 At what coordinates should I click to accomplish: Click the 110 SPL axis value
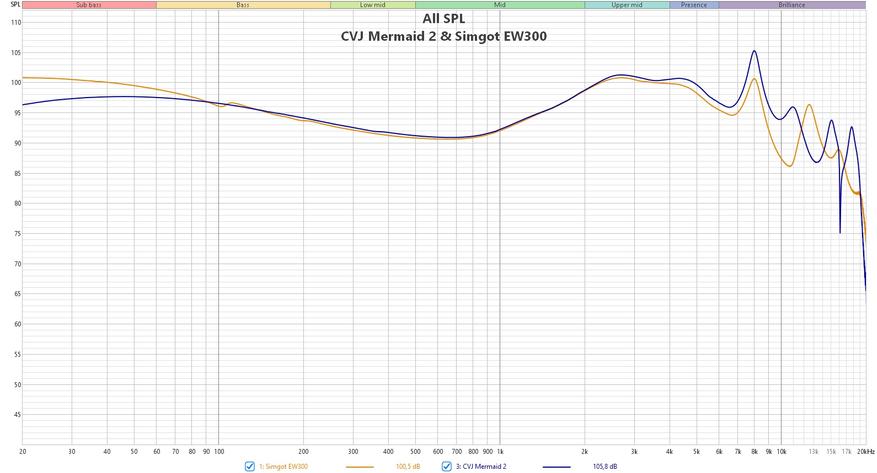pos(16,23)
